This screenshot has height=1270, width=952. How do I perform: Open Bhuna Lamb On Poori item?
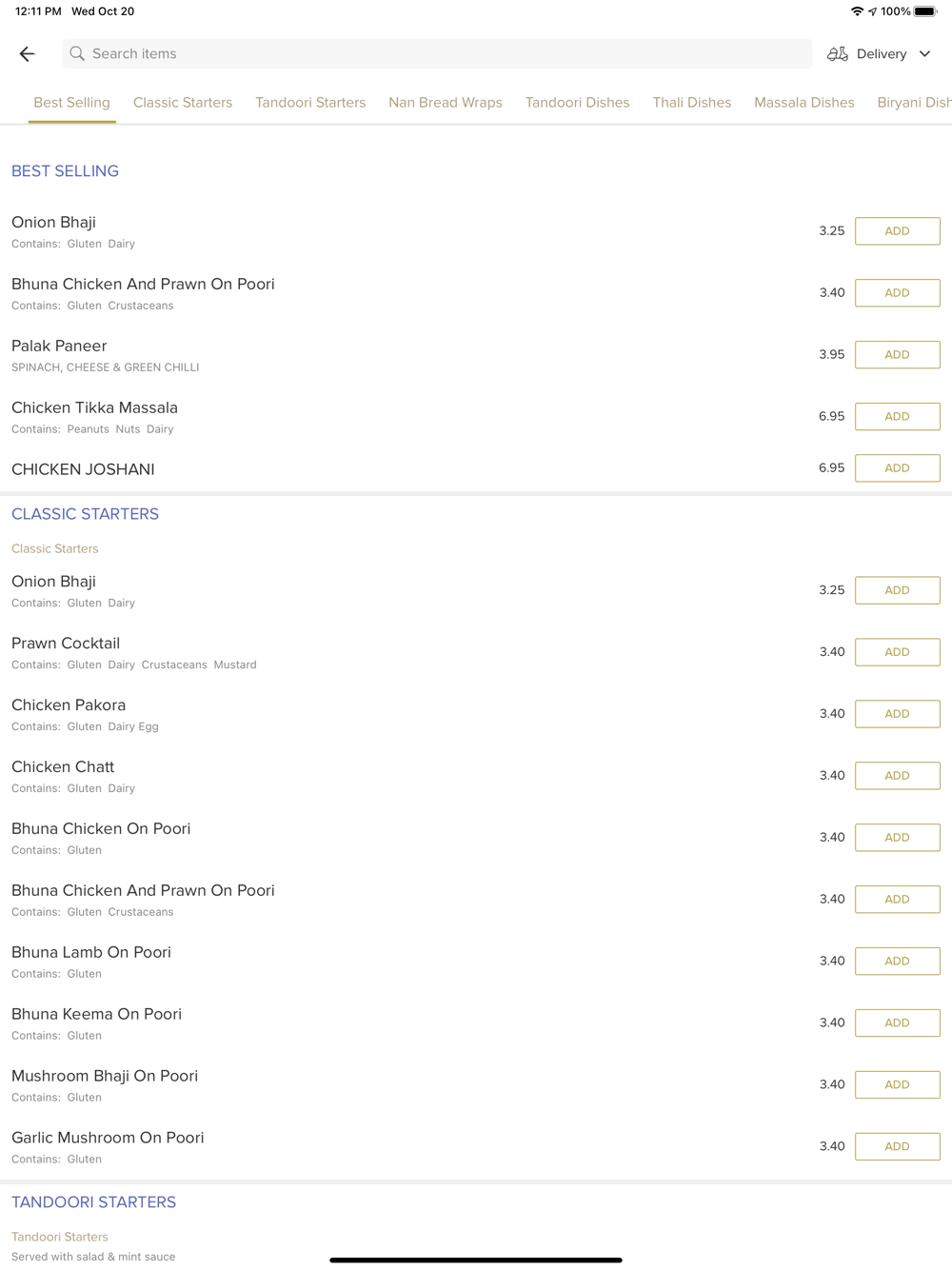point(91,953)
